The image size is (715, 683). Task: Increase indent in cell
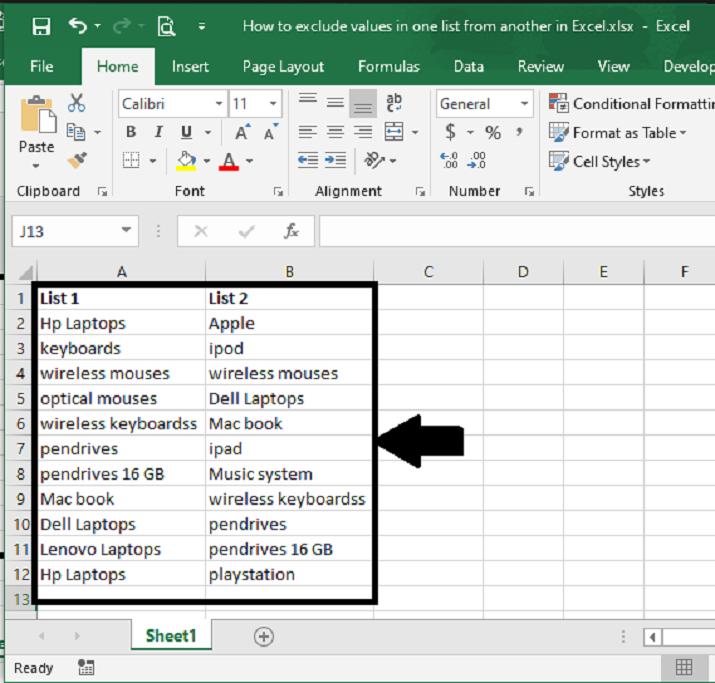pos(336,160)
